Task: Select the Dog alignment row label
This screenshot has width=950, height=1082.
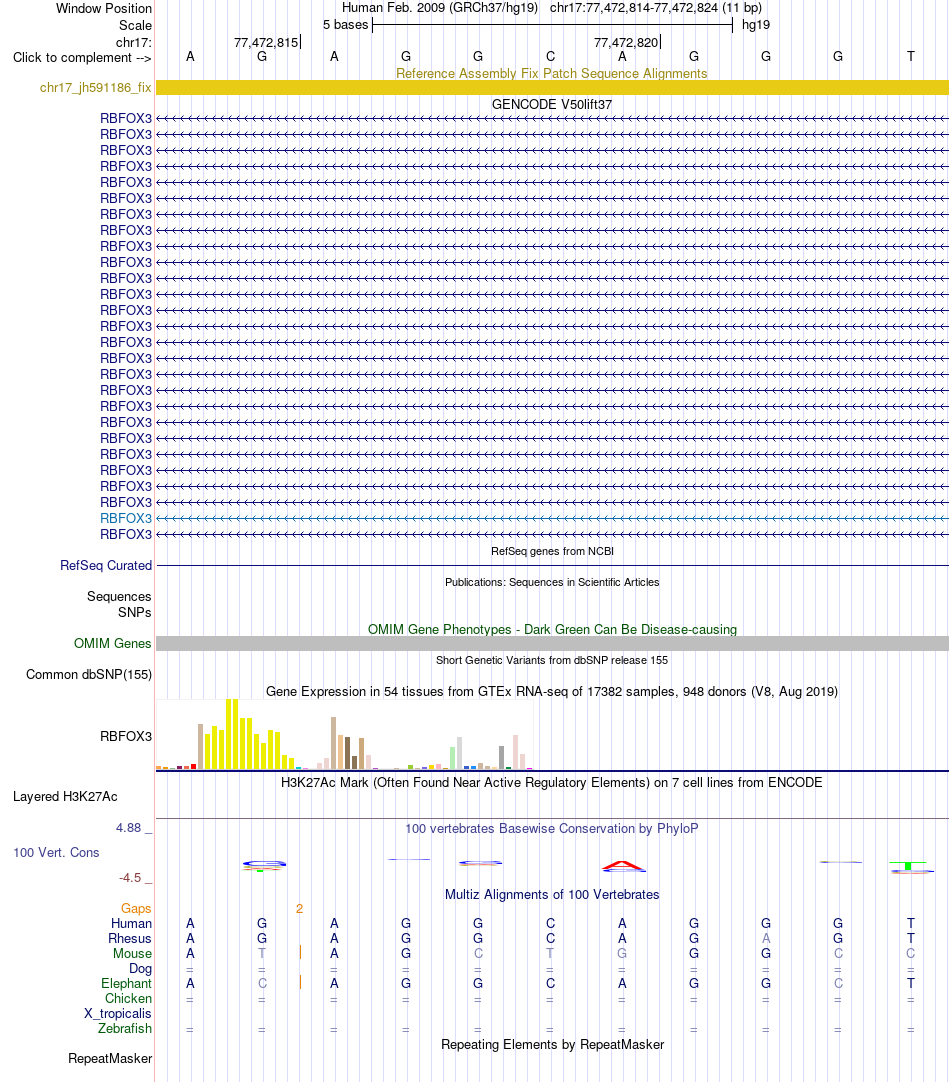Action: click(140, 968)
